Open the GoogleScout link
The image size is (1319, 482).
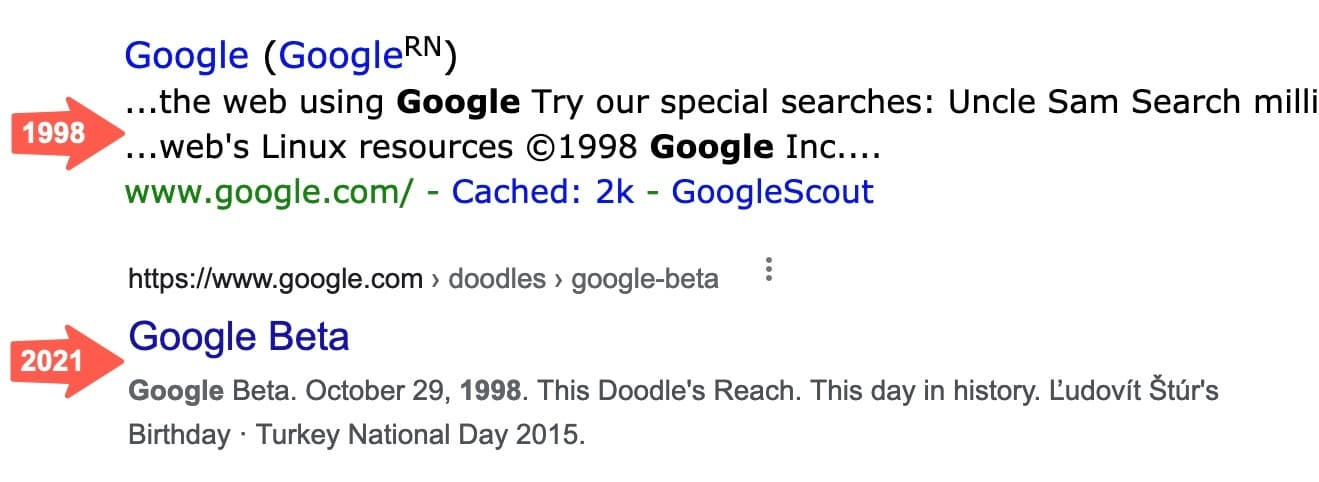click(x=772, y=191)
